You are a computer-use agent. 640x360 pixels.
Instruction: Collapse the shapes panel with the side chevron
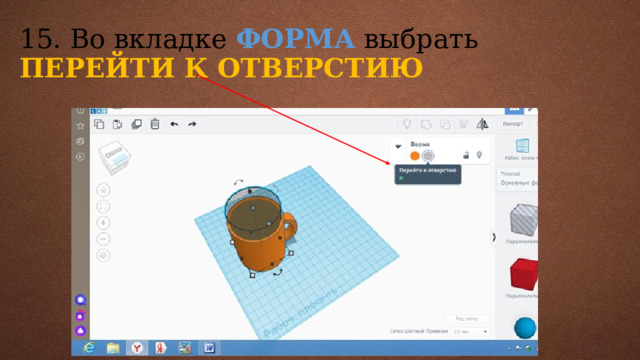pyautogui.click(x=493, y=237)
